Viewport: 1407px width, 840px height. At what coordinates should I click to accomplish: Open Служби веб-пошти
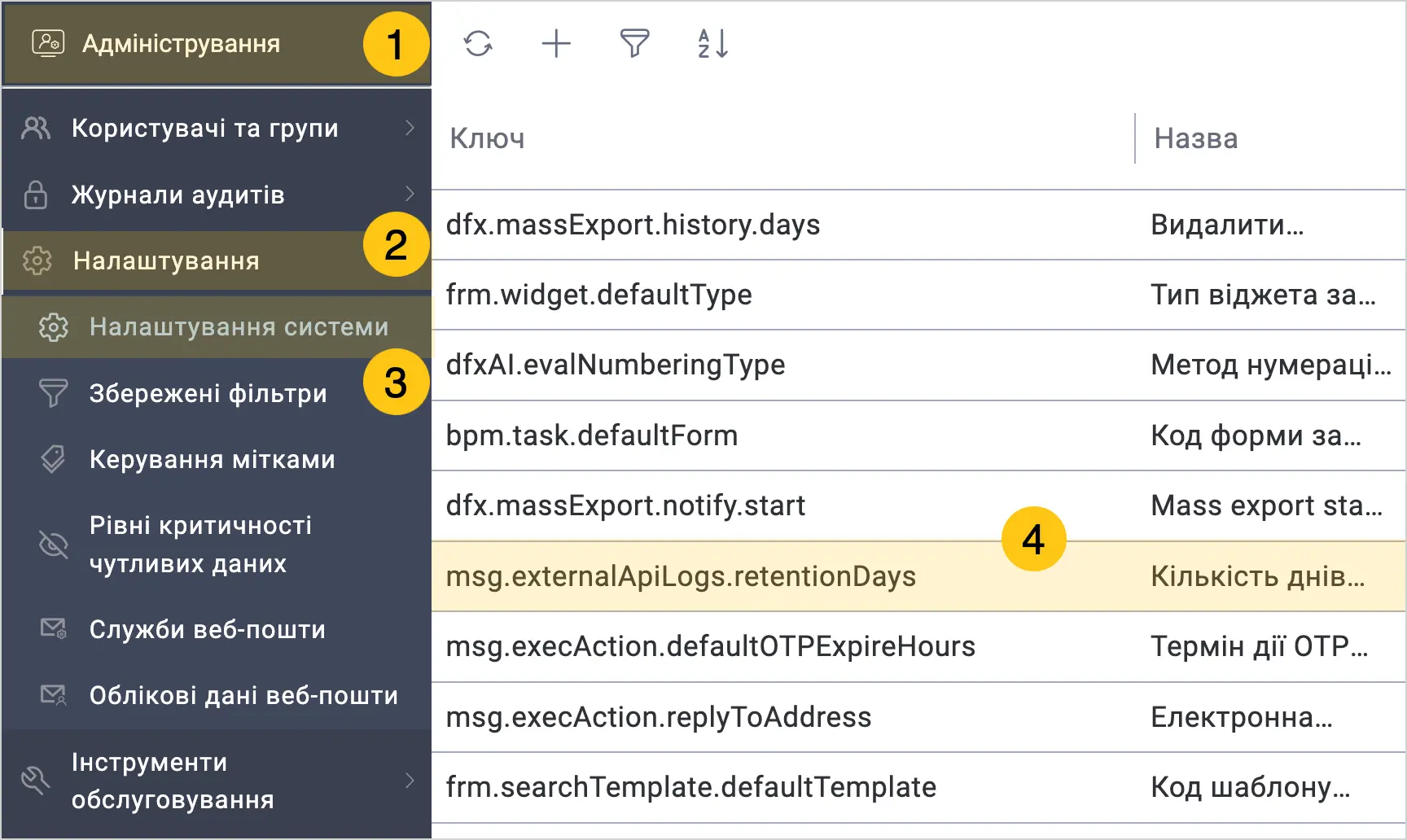217,629
